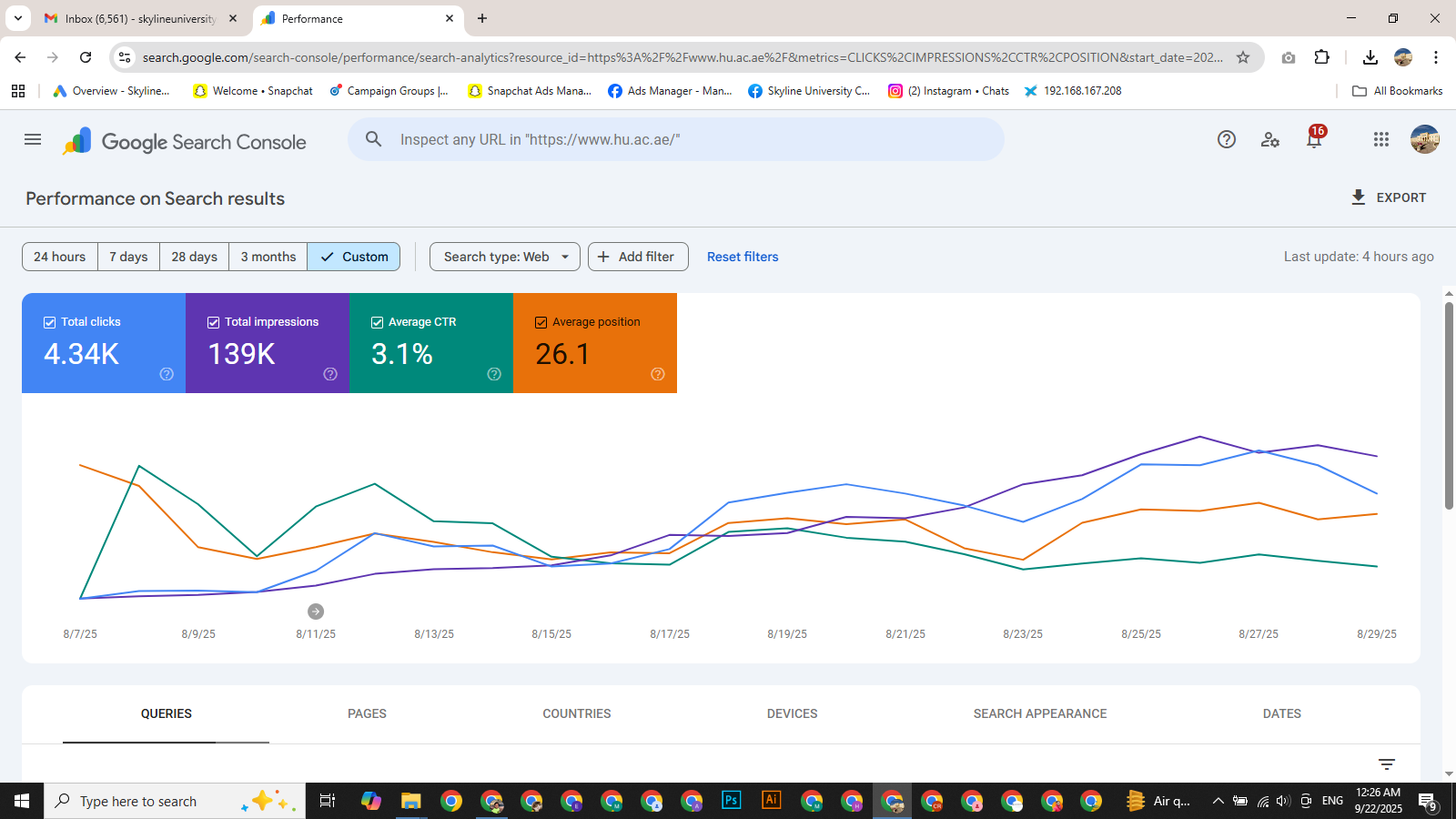Click the Chrome address bar URL
Screen dimensions: 1456x819
pyautogui.click(x=682, y=57)
